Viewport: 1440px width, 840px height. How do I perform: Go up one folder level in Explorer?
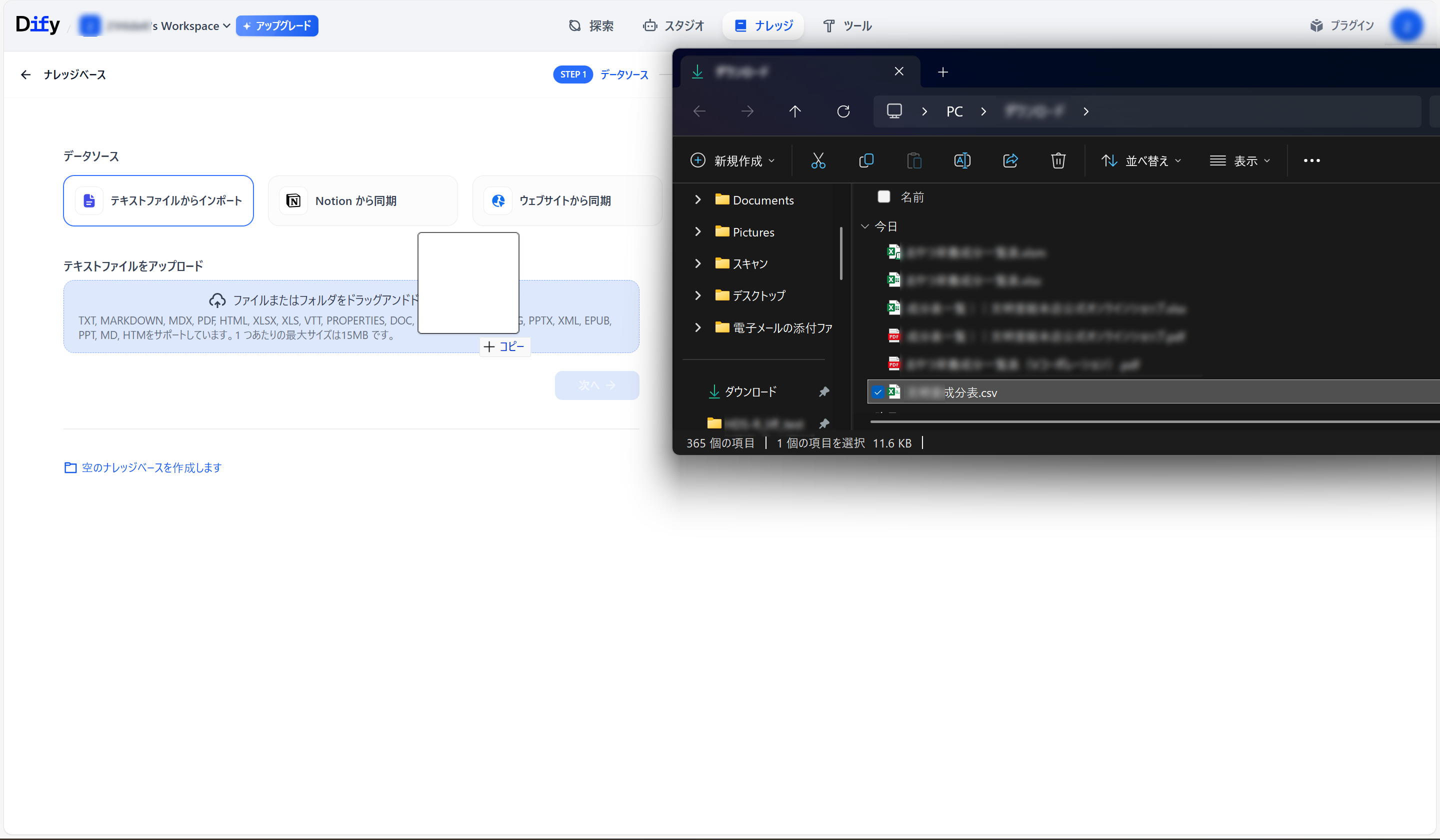pos(795,111)
